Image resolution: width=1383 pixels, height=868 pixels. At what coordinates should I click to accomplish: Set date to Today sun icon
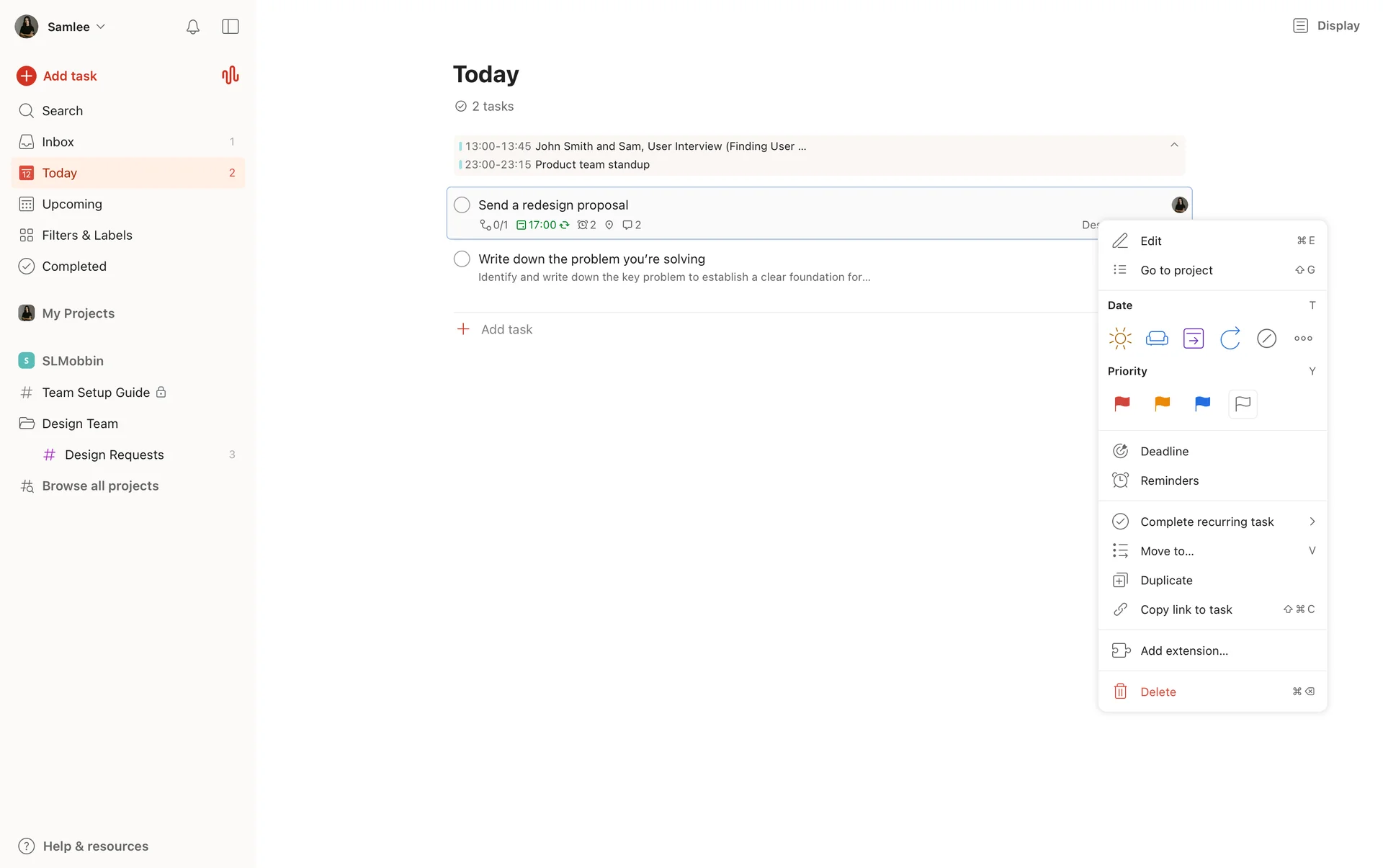(x=1120, y=339)
